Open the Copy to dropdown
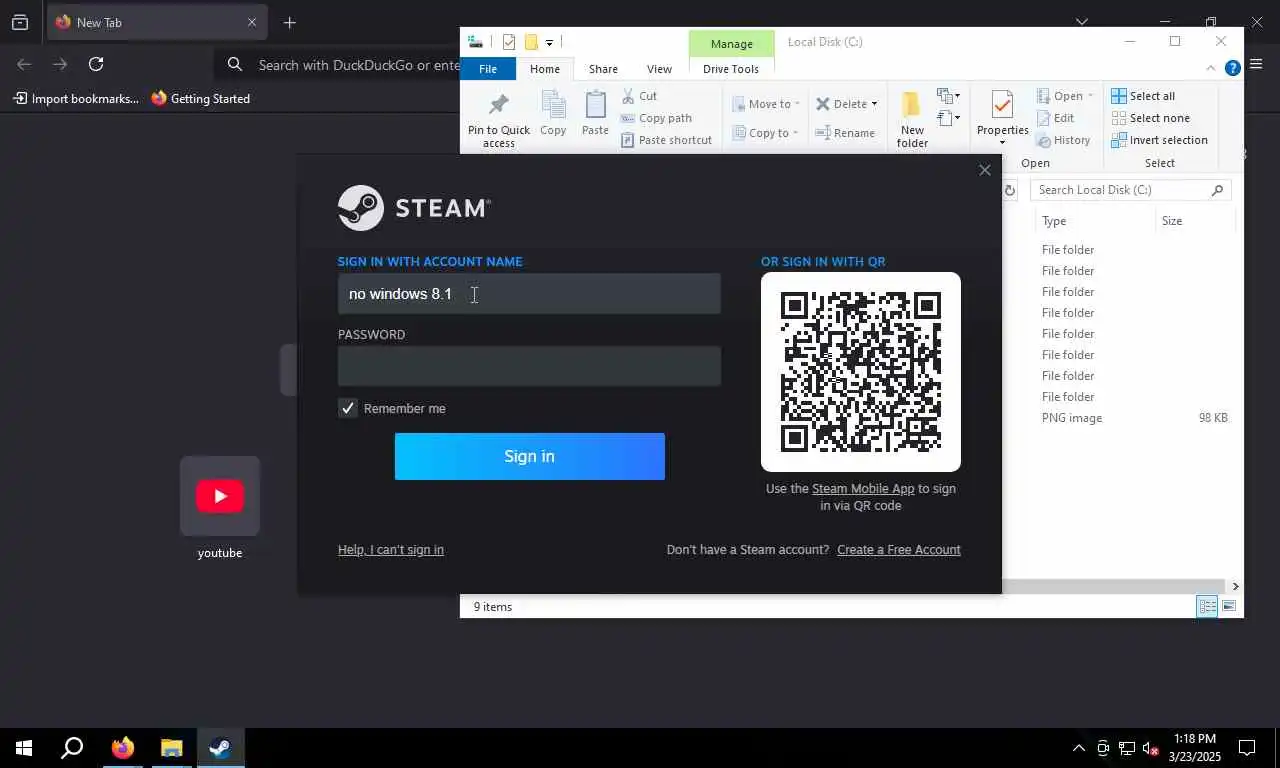Image resolution: width=1280 pixels, height=768 pixels. pos(765,133)
